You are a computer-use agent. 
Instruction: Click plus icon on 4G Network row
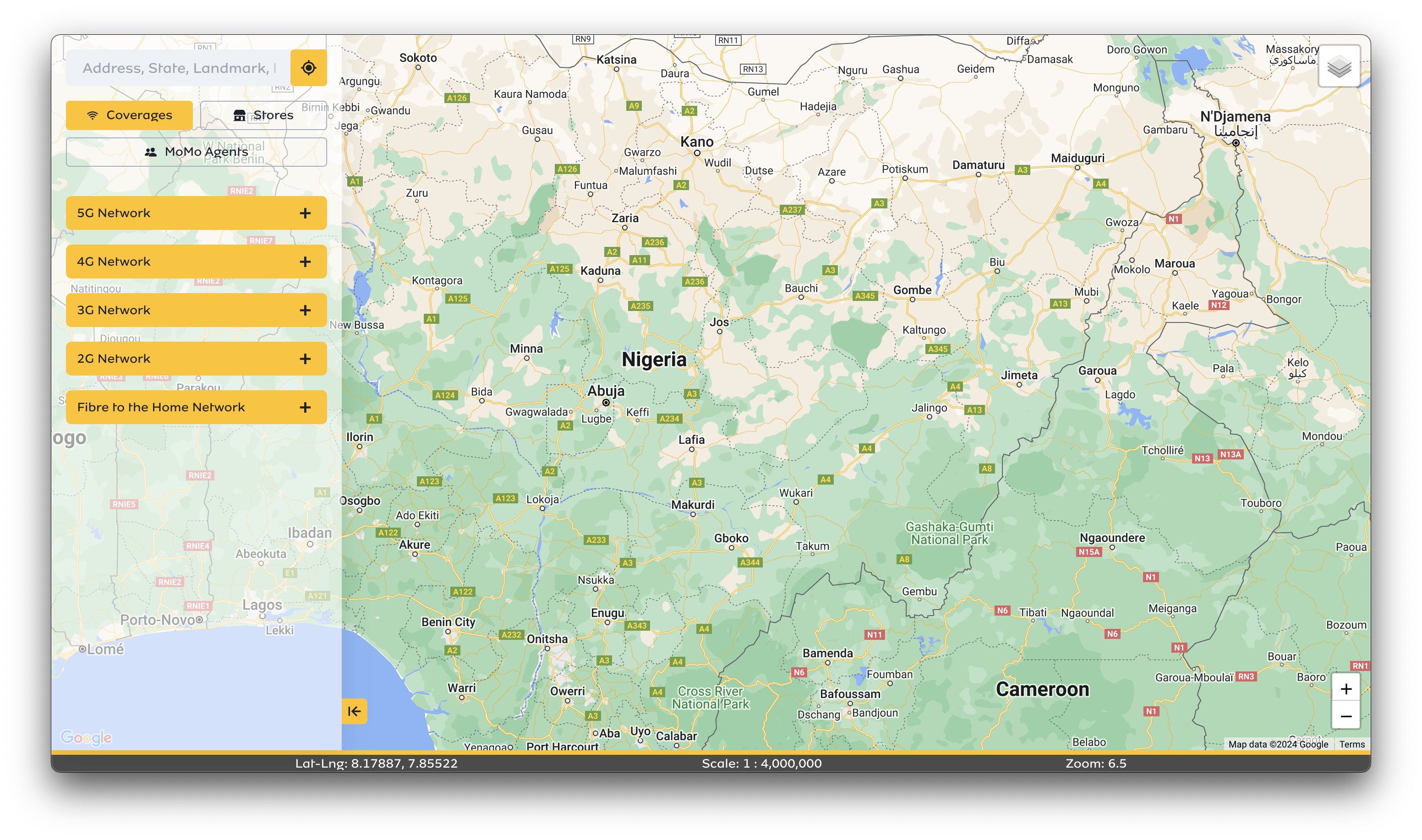305,262
